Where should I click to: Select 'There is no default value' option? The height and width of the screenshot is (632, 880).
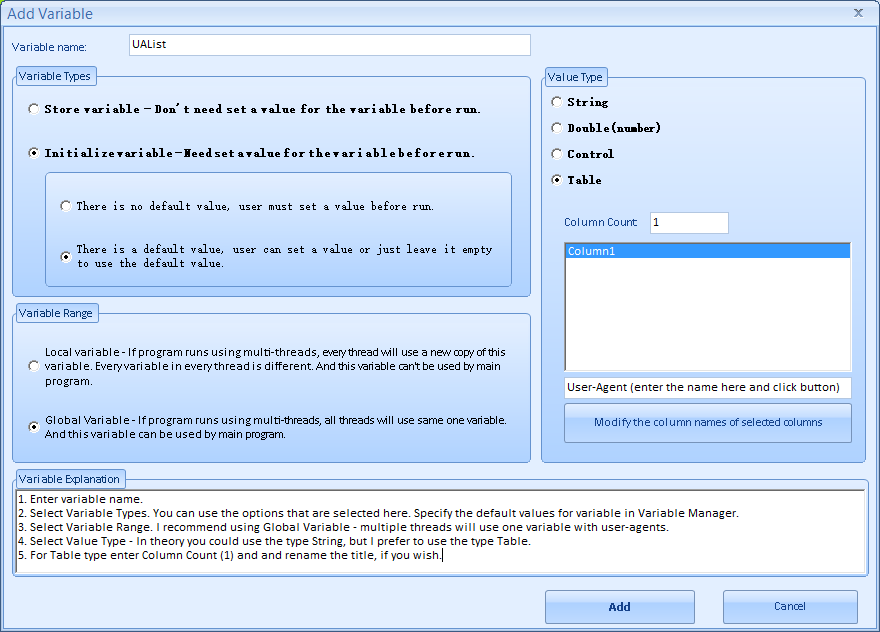coord(66,206)
